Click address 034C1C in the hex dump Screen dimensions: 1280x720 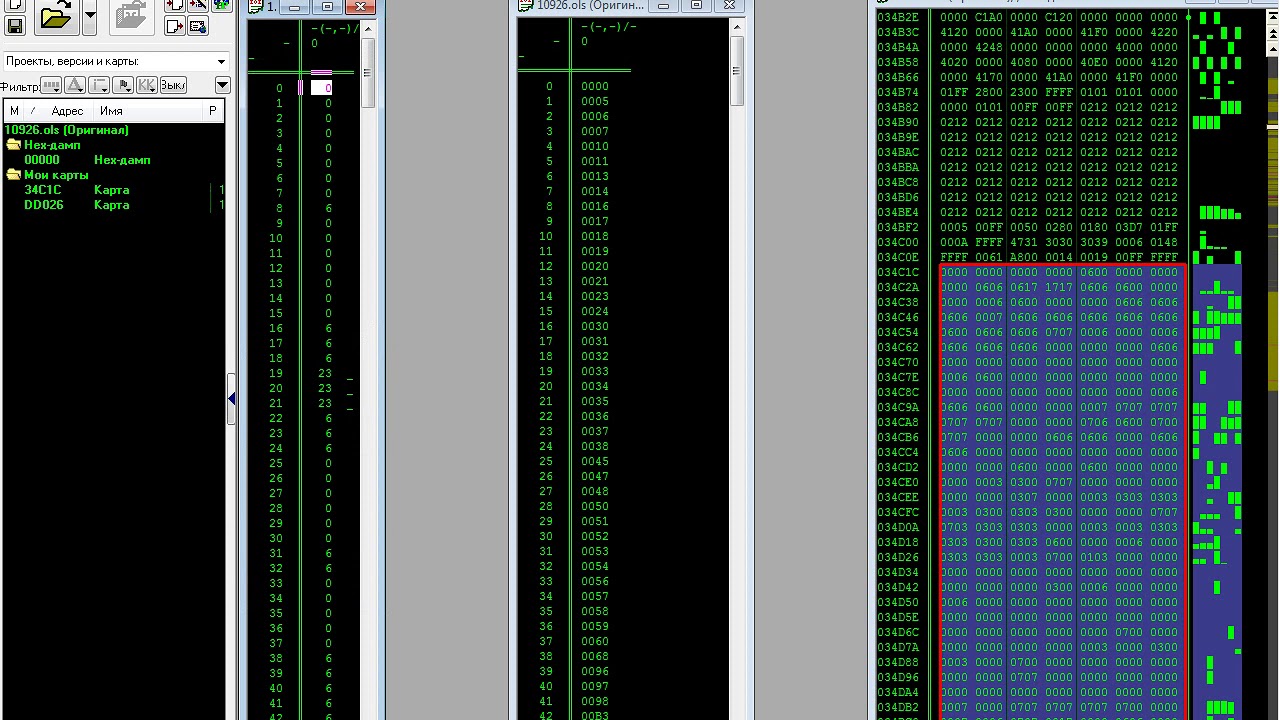[898, 272]
